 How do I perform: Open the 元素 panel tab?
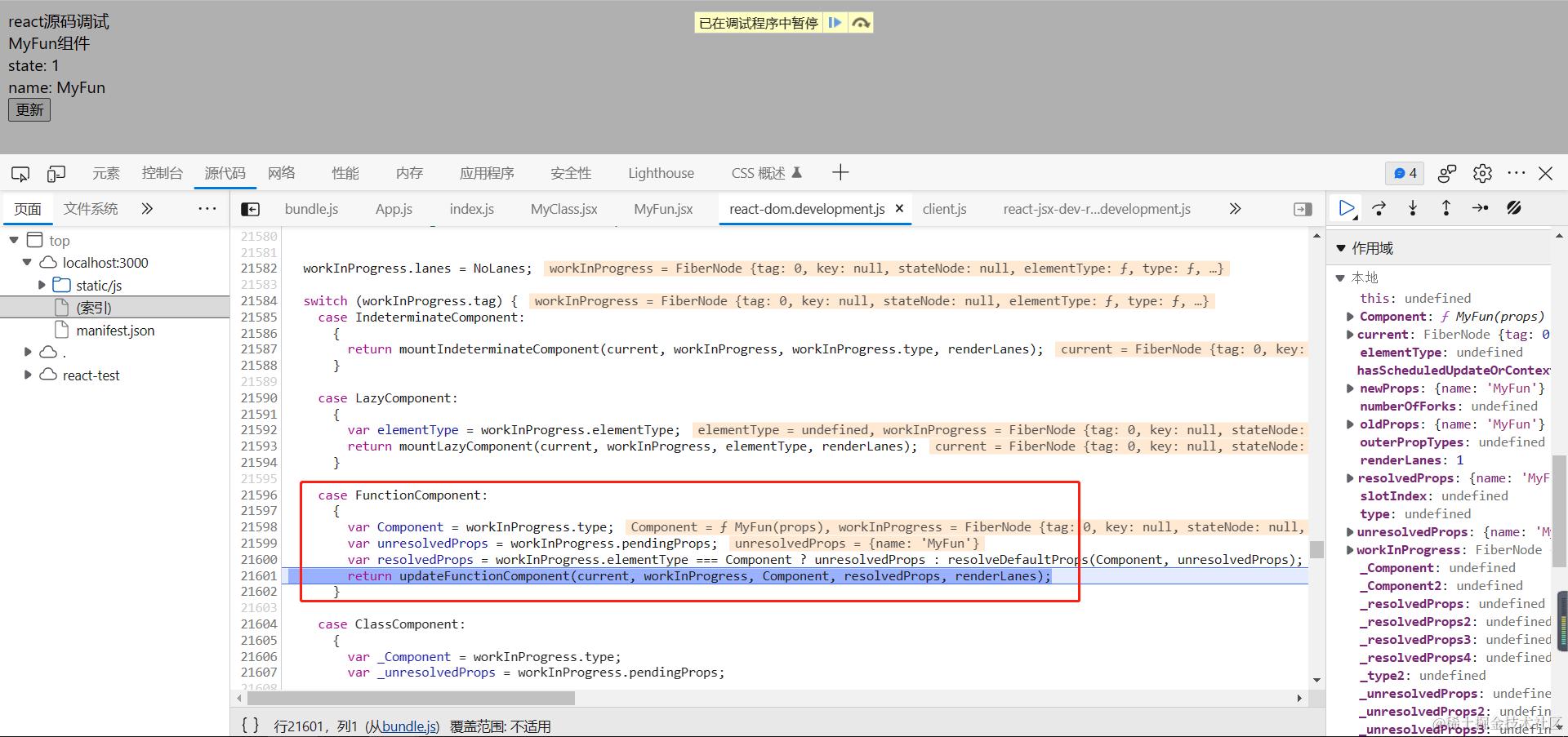click(x=106, y=173)
